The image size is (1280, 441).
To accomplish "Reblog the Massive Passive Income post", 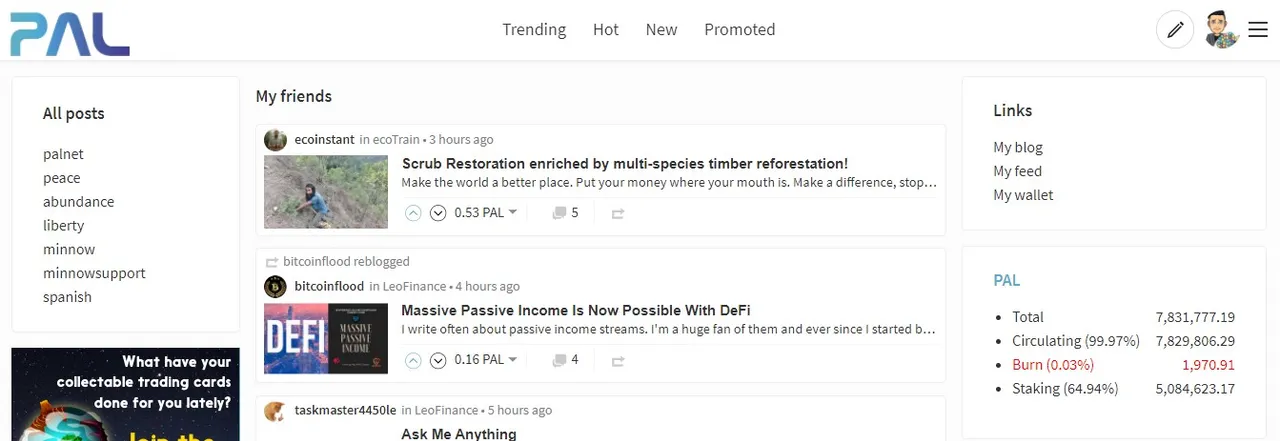I will click(x=618, y=360).
